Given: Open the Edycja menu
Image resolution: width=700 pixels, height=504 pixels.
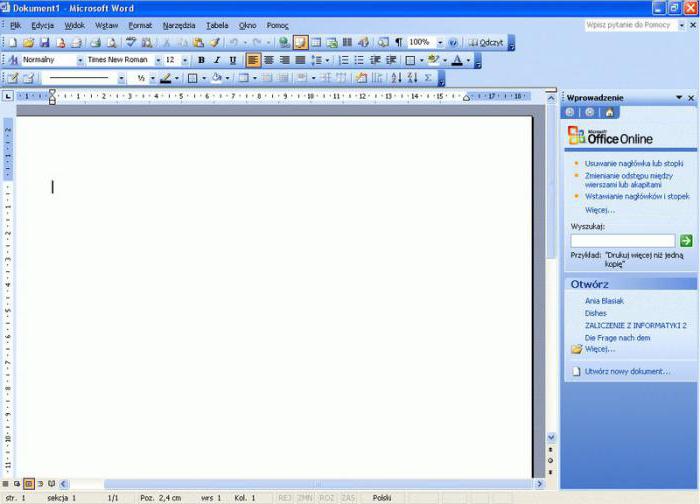Looking at the screenshot, I should [42, 26].
